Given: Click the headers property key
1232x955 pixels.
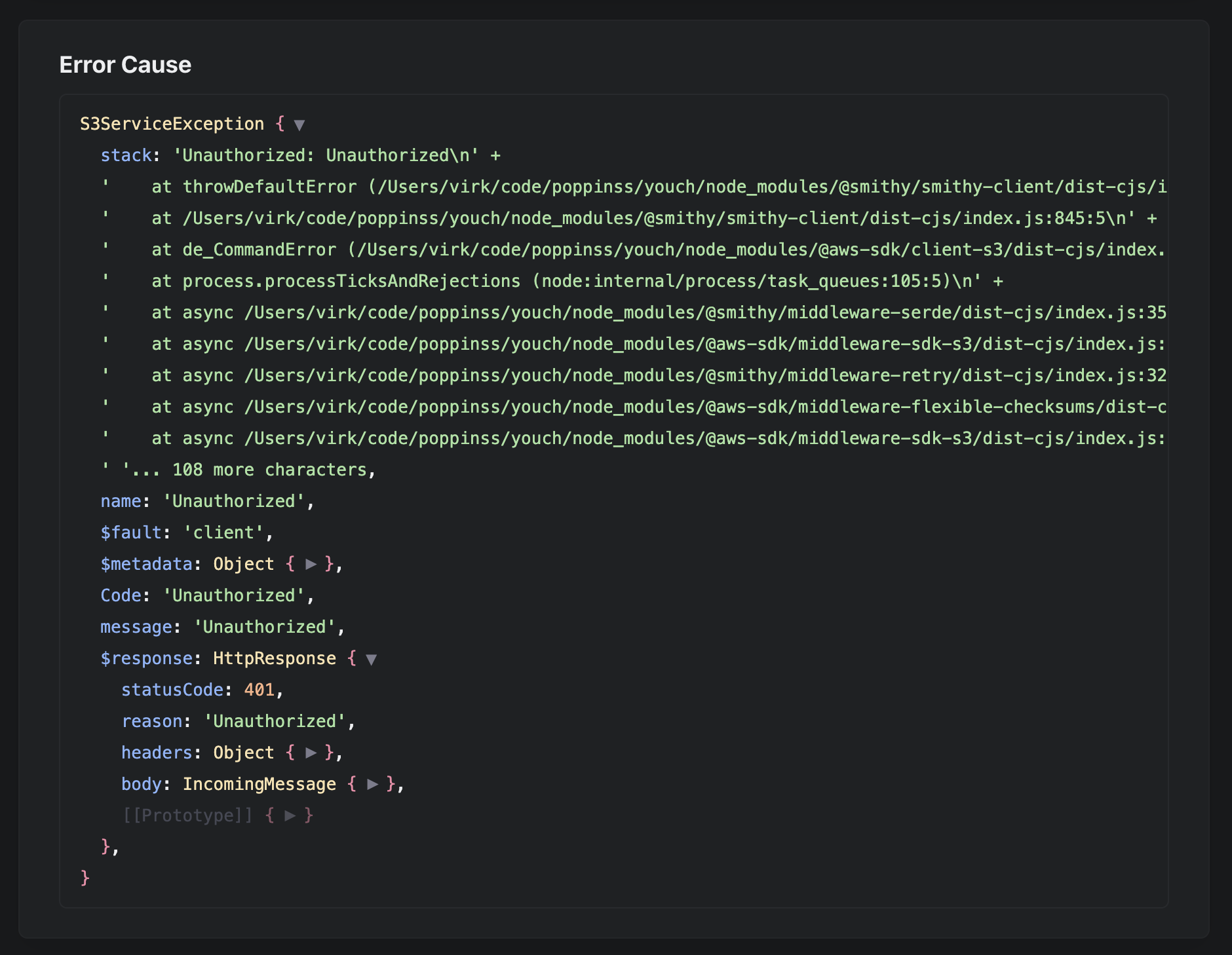Looking at the screenshot, I should (x=157, y=753).
